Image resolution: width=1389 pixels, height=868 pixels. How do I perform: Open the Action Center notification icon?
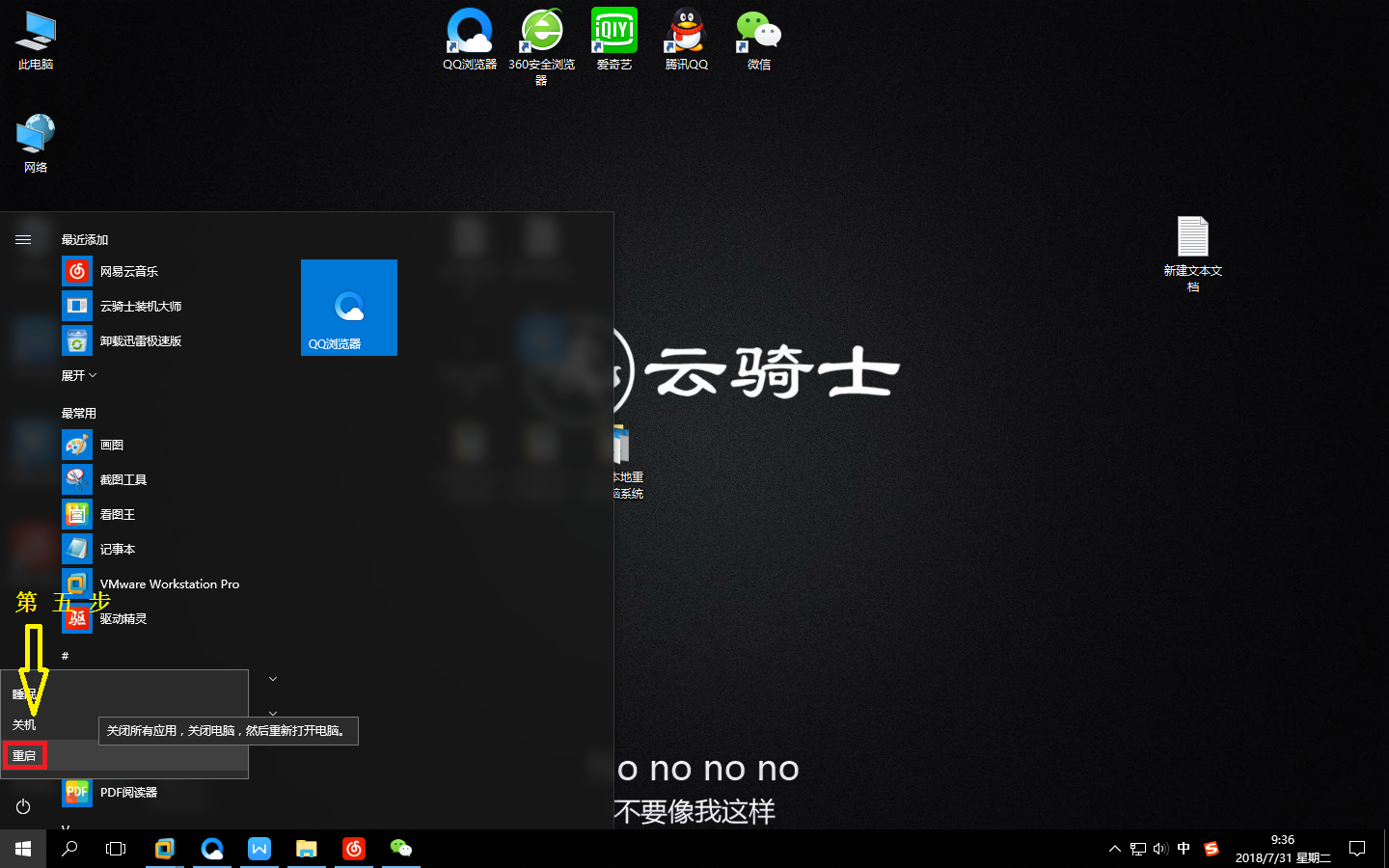pyautogui.click(x=1357, y=849)
